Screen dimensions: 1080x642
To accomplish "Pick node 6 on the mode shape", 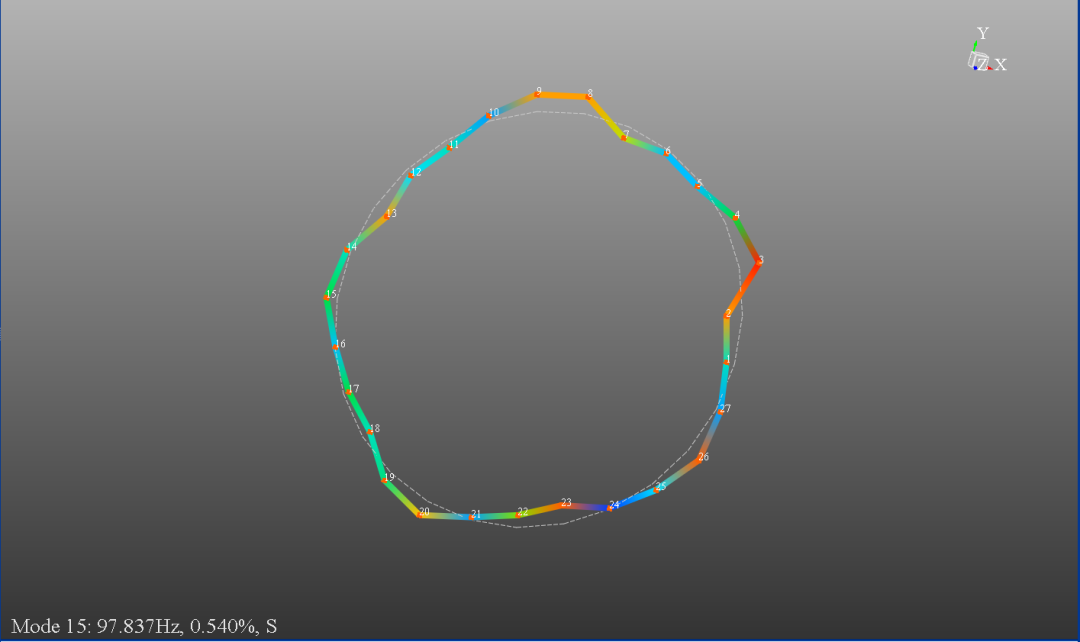I will click(x=665, y=152).
